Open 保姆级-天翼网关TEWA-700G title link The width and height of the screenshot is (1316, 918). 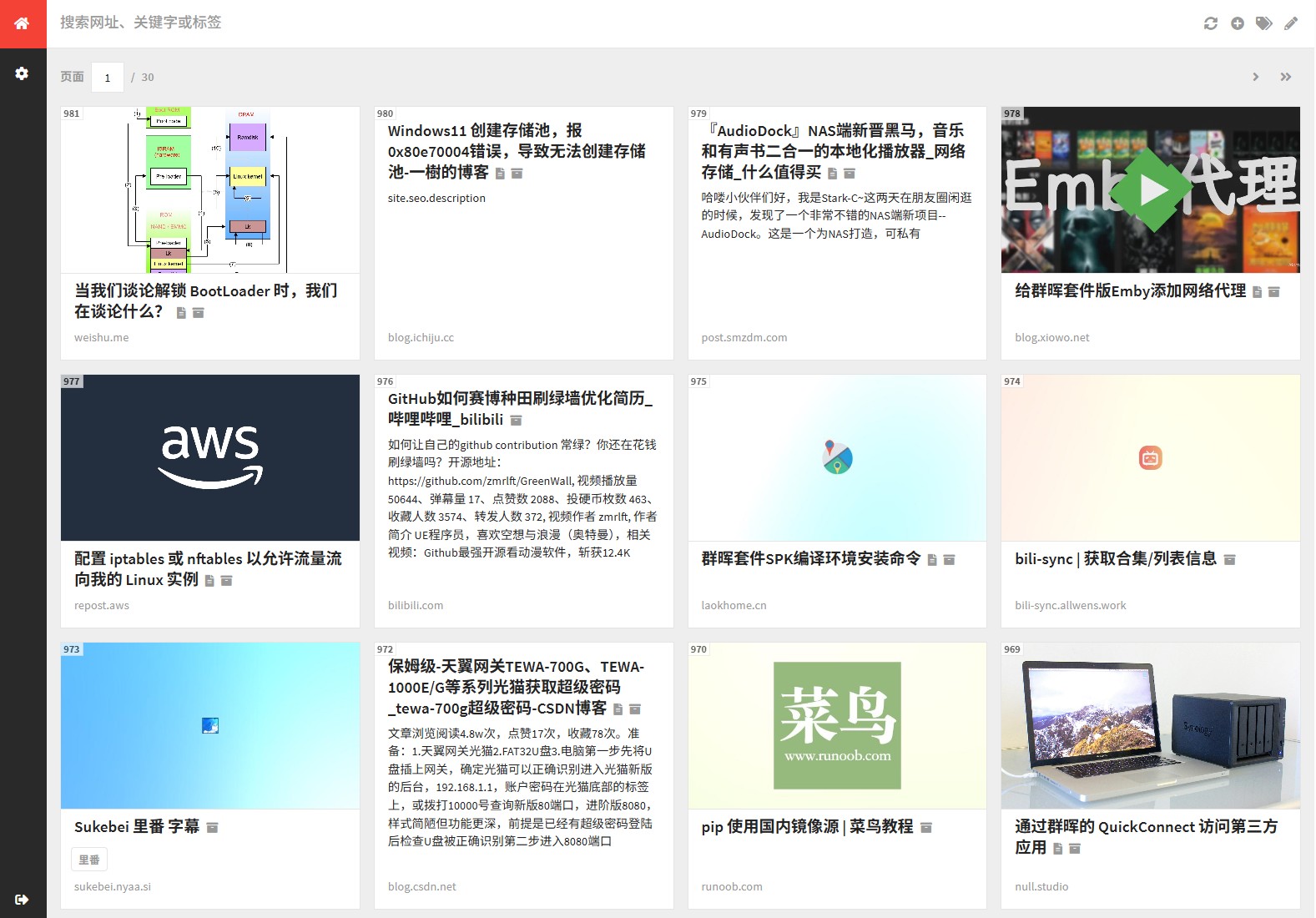[x=516, y=687]
